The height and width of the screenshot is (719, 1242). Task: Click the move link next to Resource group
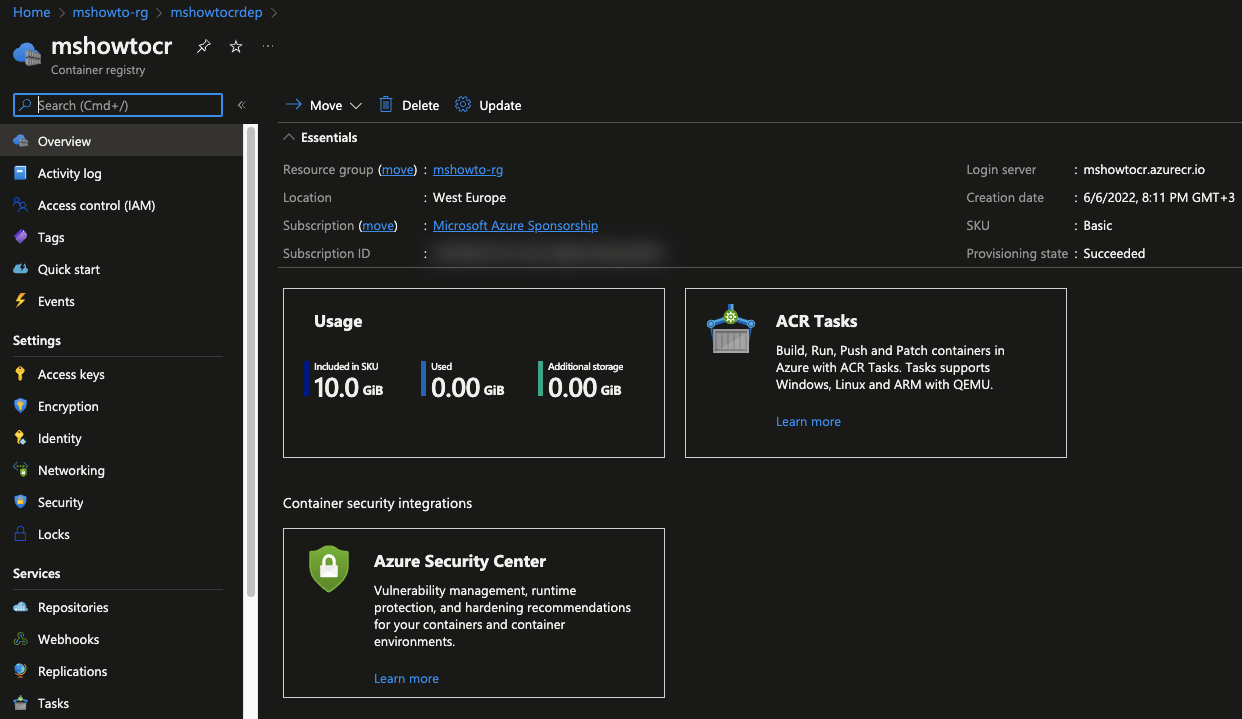click(x=397, y=170)
